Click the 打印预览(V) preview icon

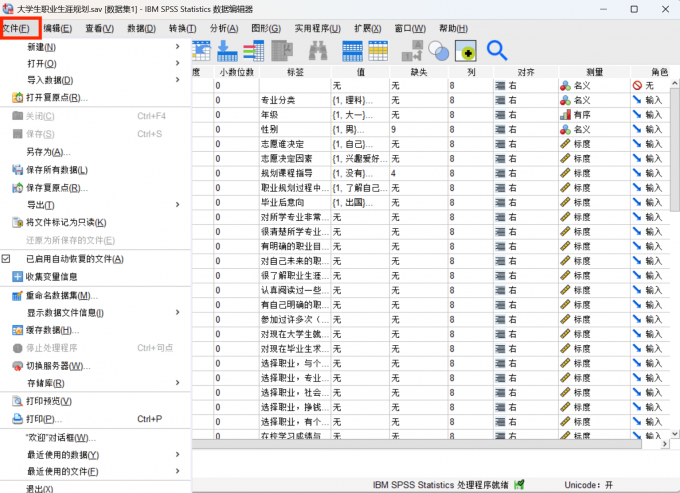[17, 401]
